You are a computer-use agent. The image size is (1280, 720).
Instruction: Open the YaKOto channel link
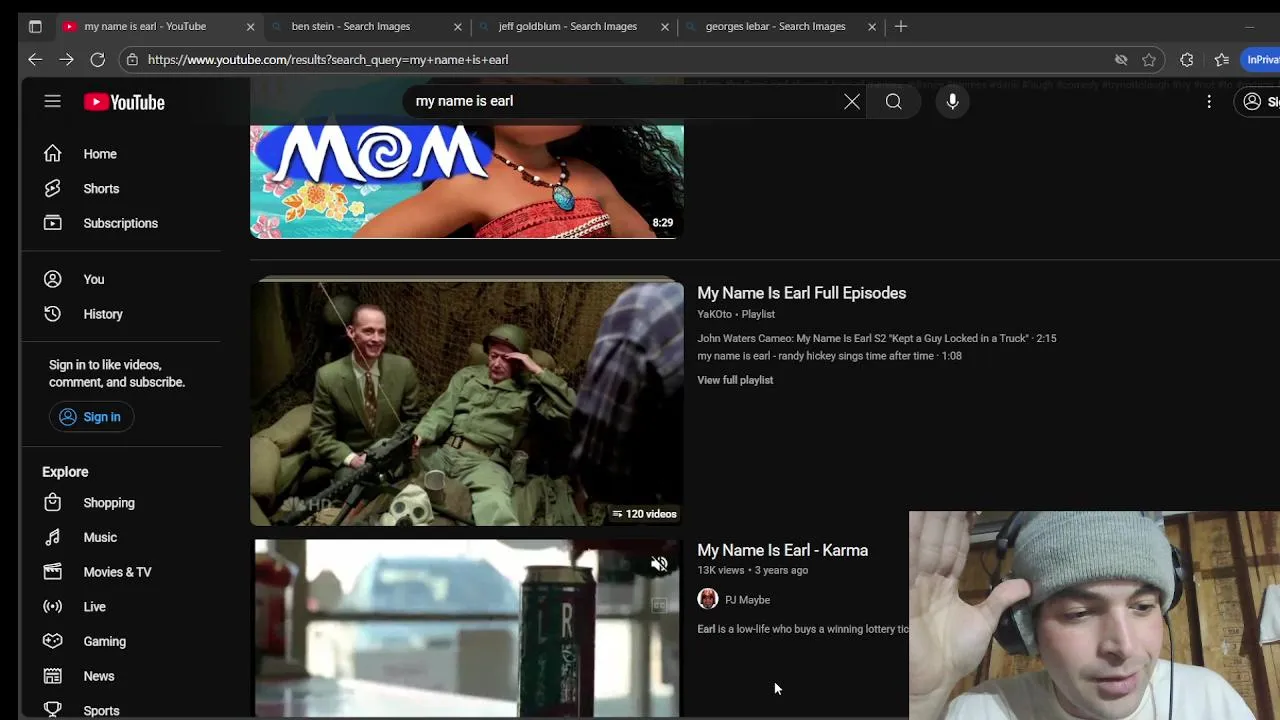click(714, 314)
